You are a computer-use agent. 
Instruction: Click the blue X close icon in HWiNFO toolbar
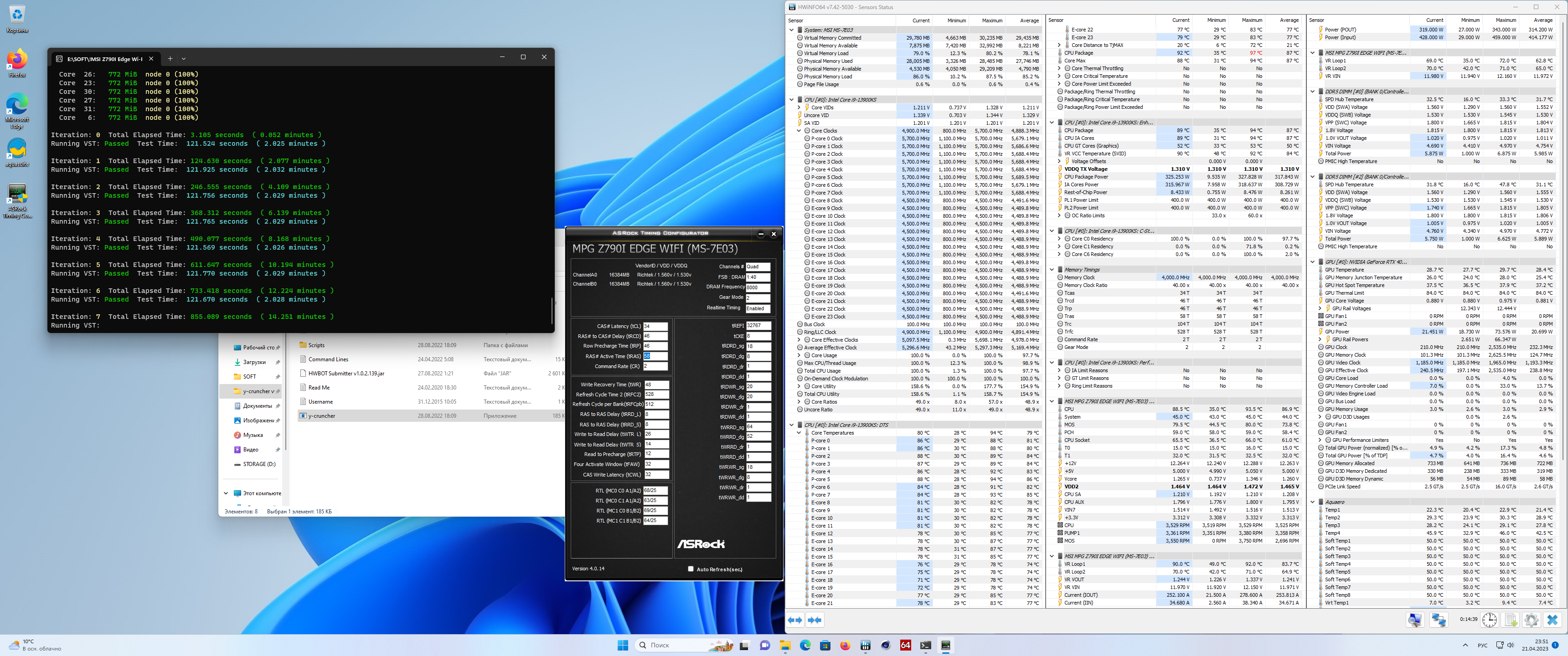(x=1552, y=620)
